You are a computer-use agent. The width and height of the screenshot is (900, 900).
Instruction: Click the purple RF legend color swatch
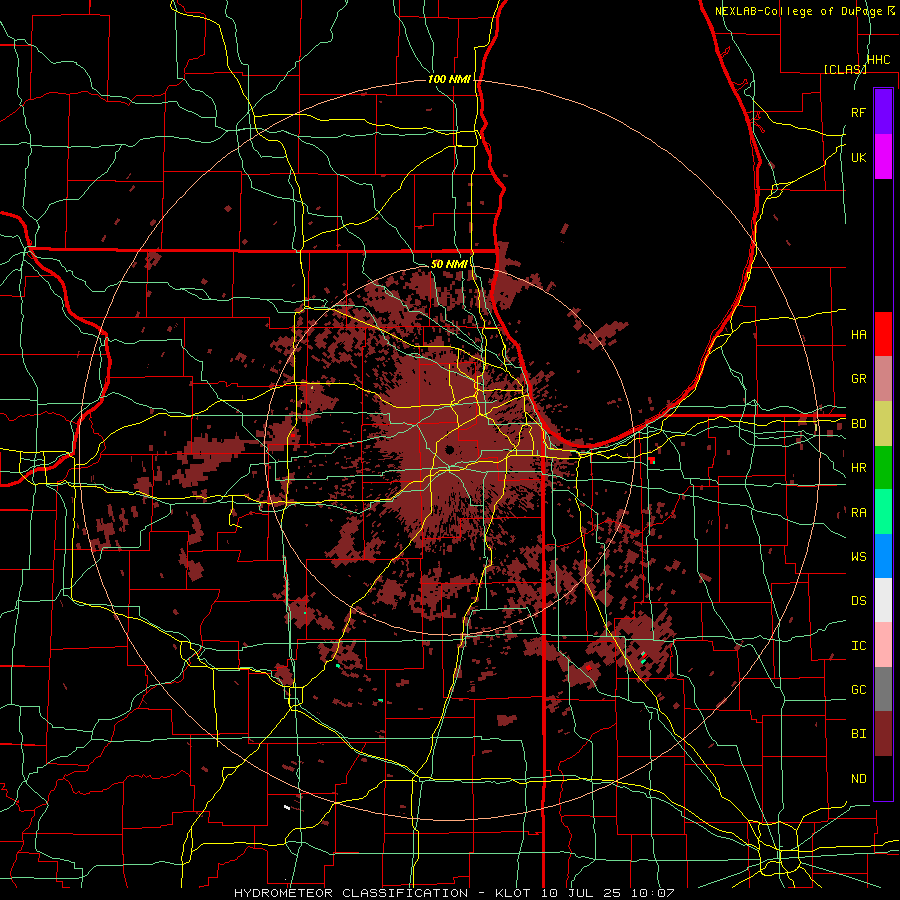[x=883, y=111]
